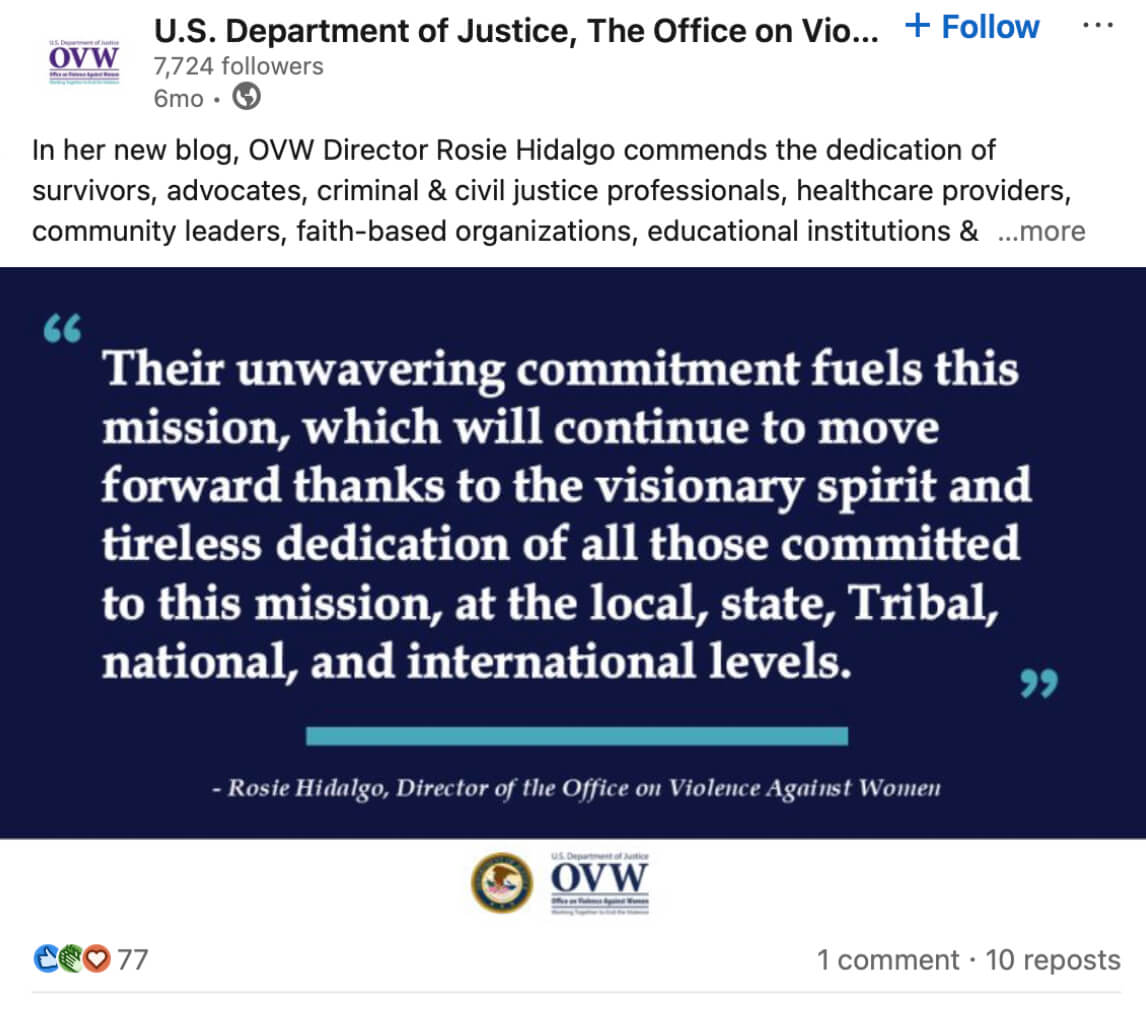
Task: Open the 10 reposts link
Action: (1053, 960)
